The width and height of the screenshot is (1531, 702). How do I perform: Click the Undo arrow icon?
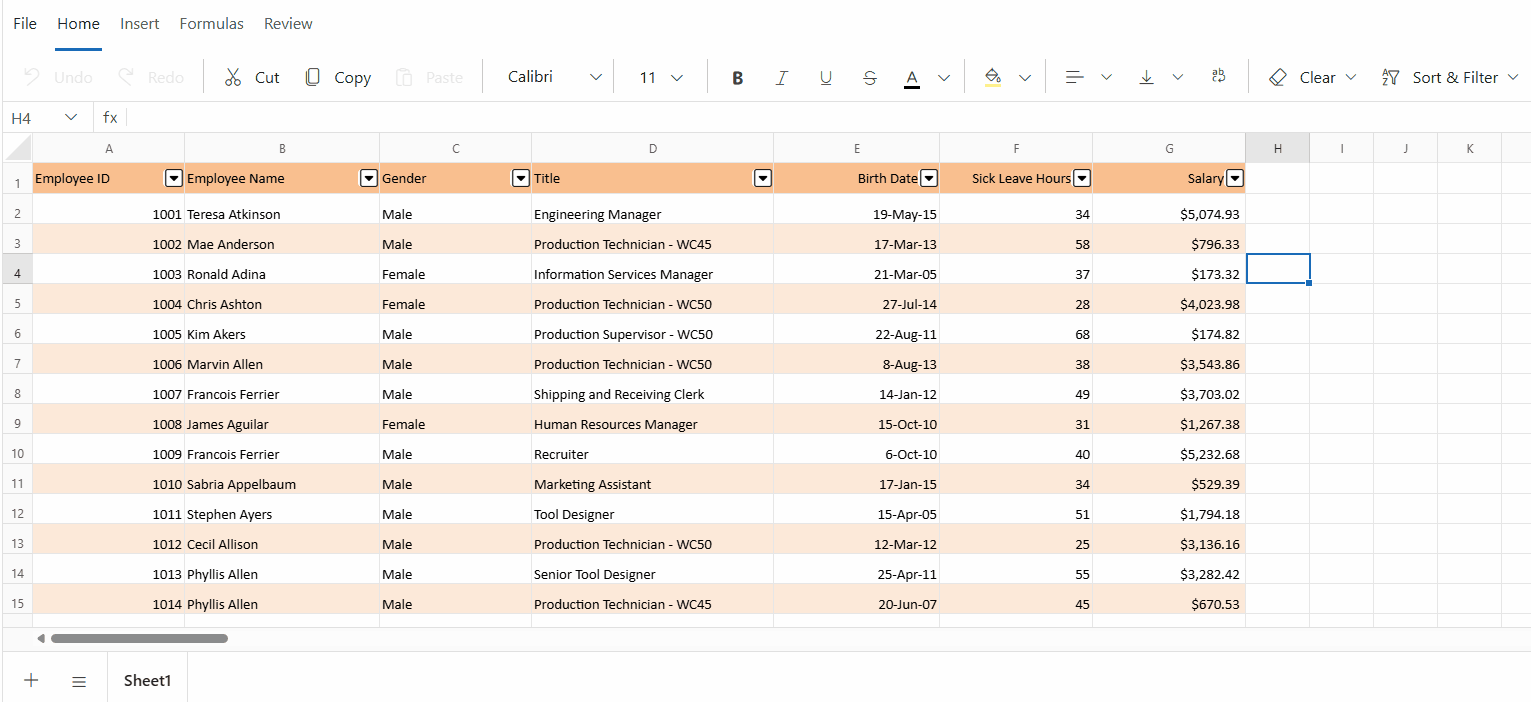tap(32, 77)
